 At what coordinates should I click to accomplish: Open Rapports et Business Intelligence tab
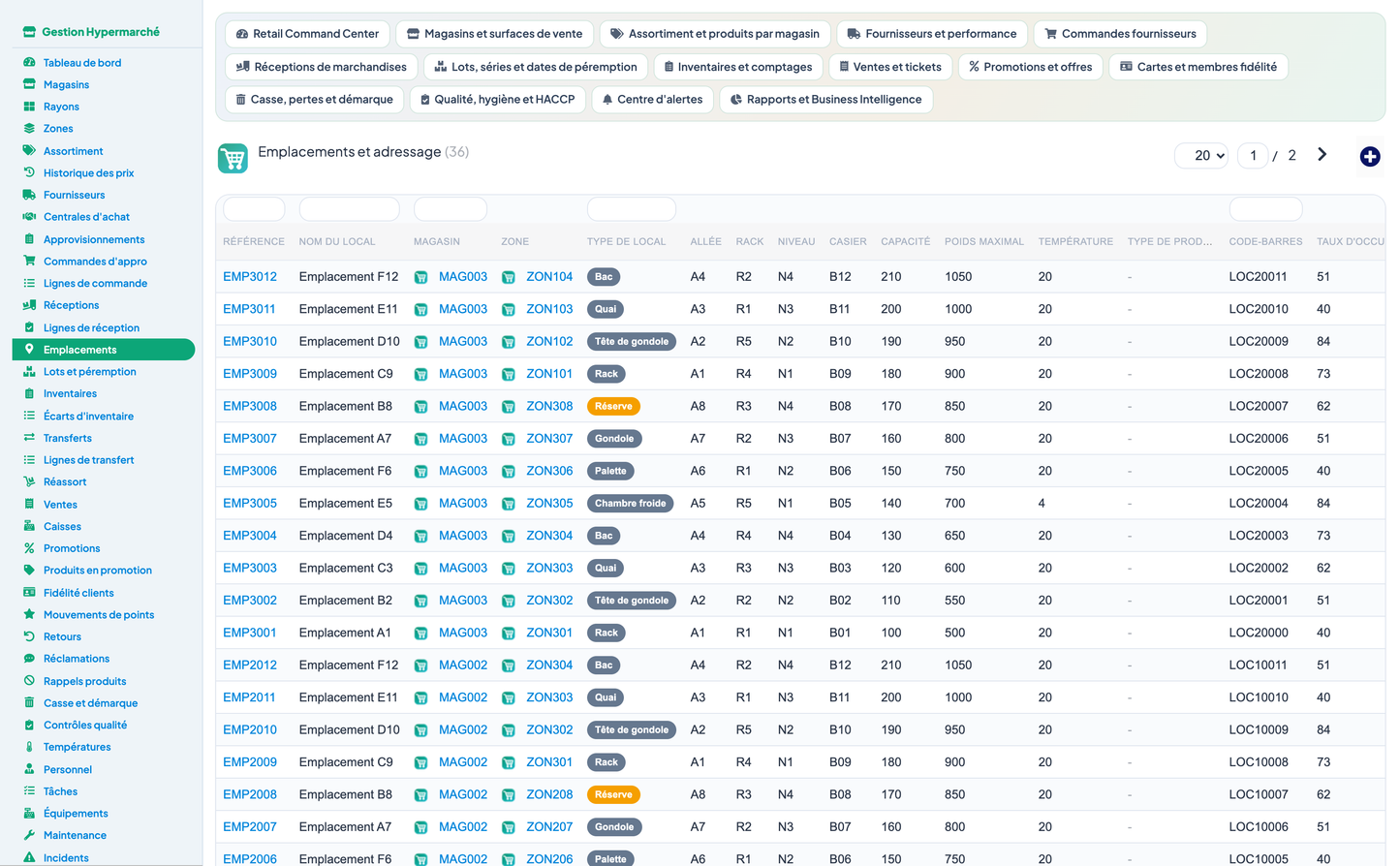pyautogui.click(x=826, y=99)
